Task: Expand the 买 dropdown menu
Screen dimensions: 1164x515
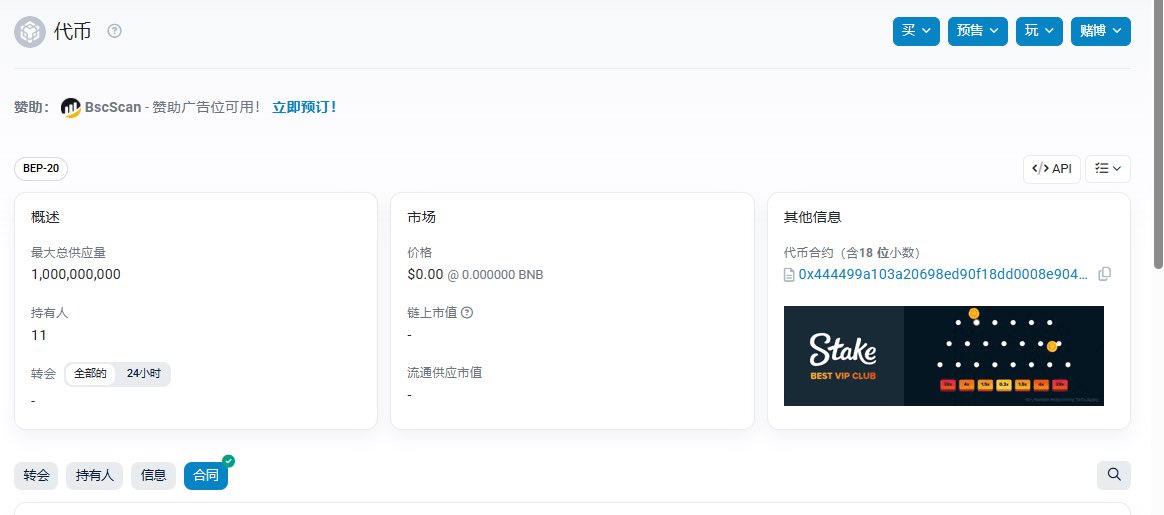Action: tap(916, 31)
